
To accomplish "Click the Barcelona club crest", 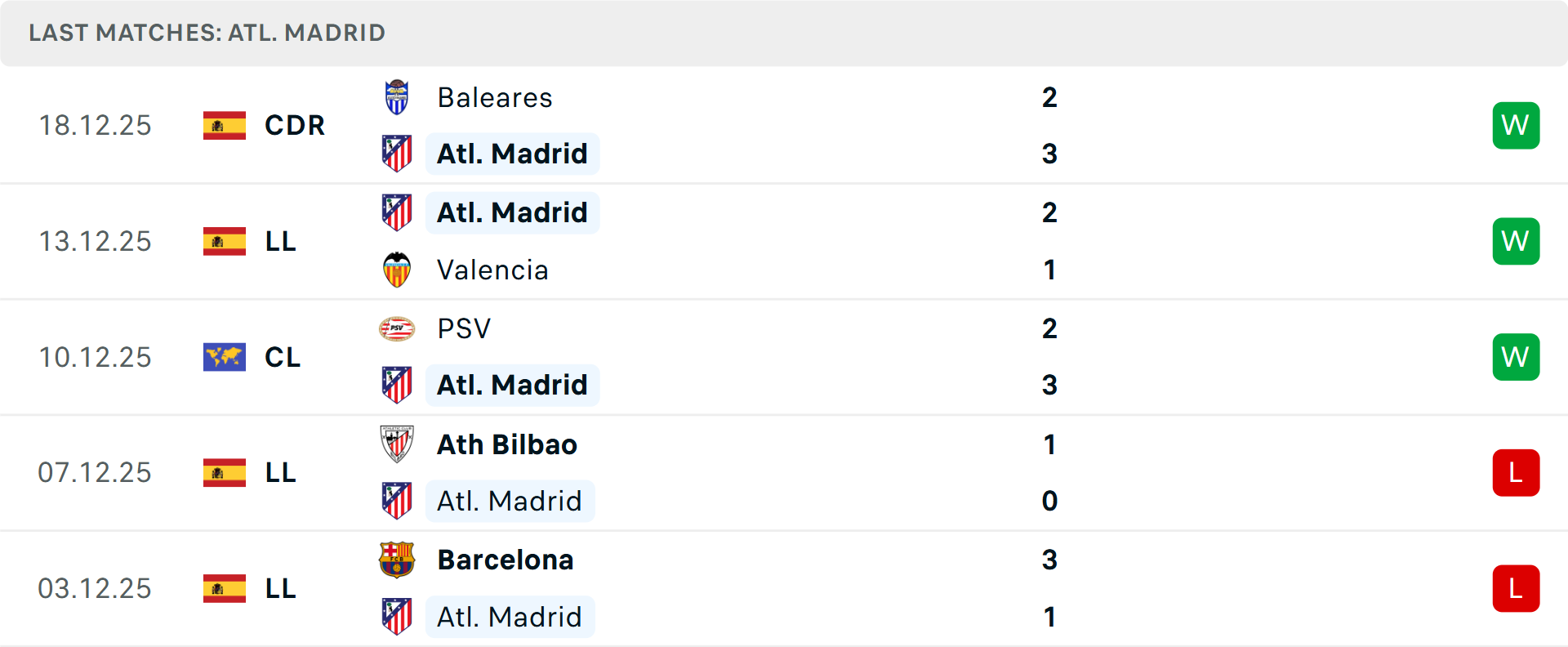I will [397, 560].
